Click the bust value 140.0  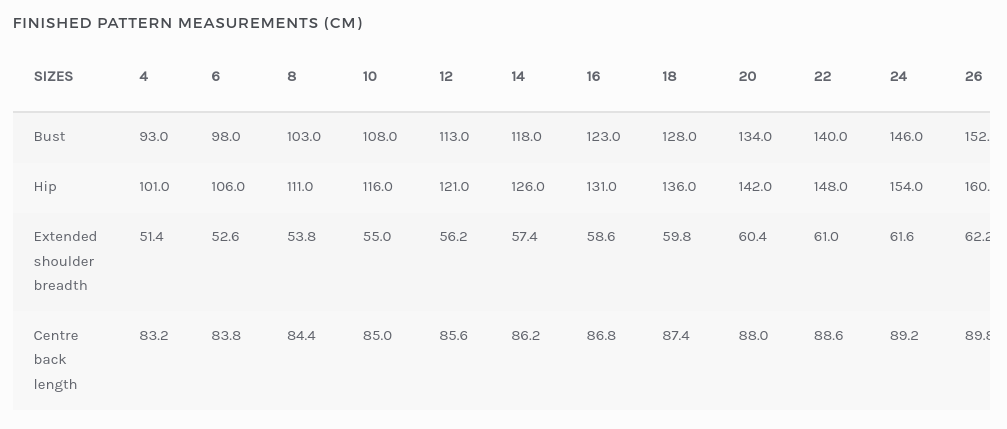(x=830, y=136)
